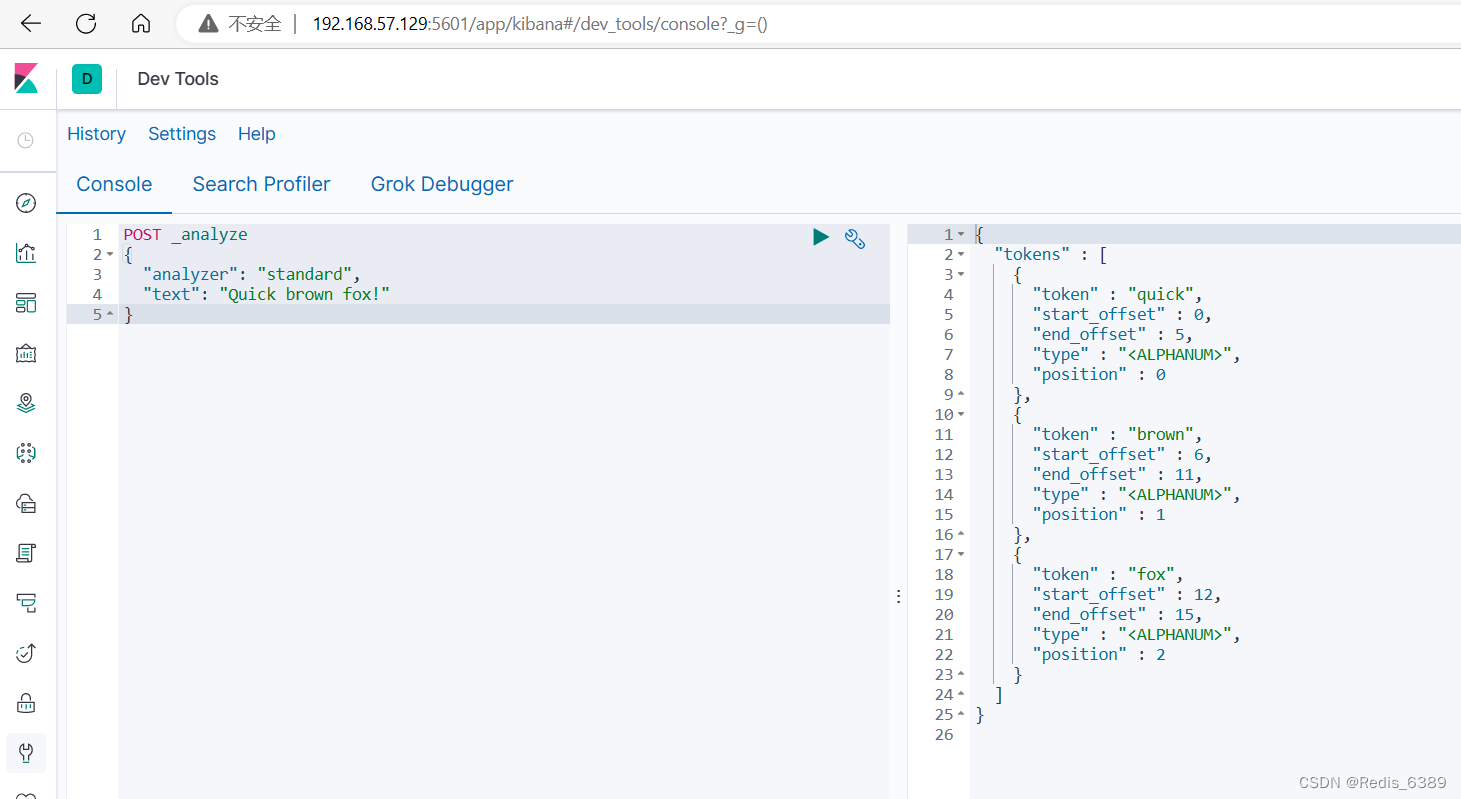The height and width of the screenshot is (799, 1461).
Task: Click the "end_offset" : 11 line
Action: tap(1117, 474)
